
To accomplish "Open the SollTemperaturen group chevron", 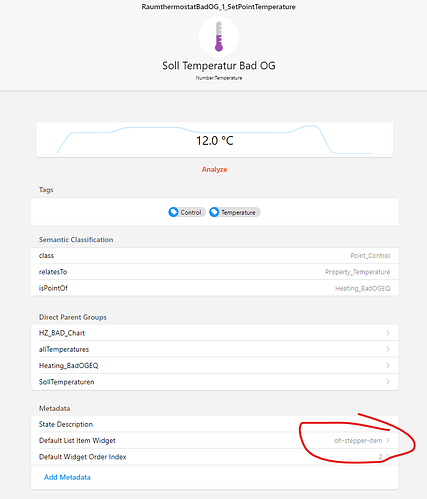I will (x=388, y=382).
